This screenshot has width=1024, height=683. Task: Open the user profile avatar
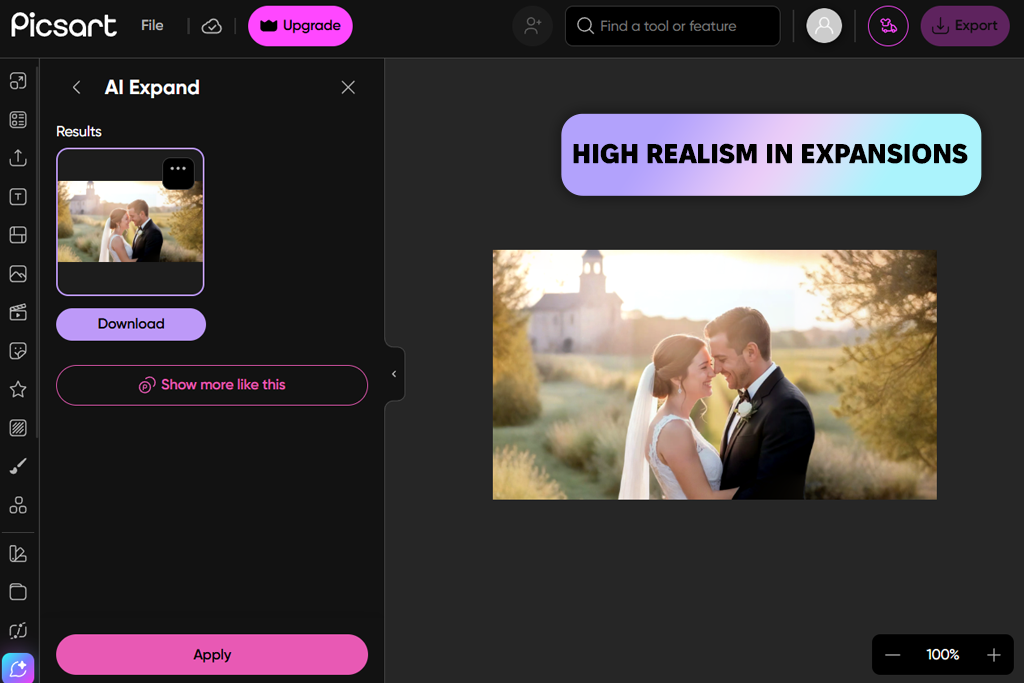(824, 26)
